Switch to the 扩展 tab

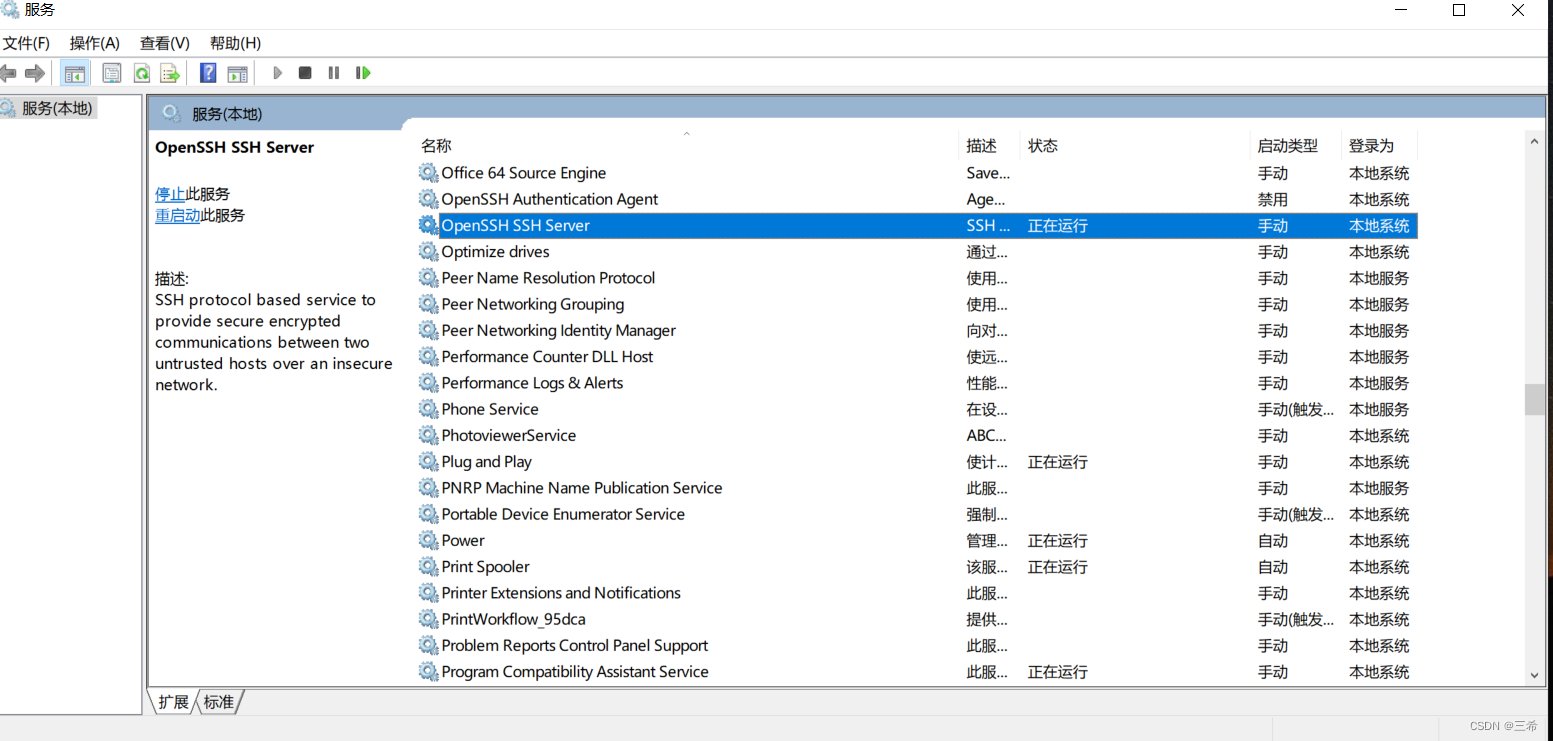pyautogui.click(x=171, y=701)
